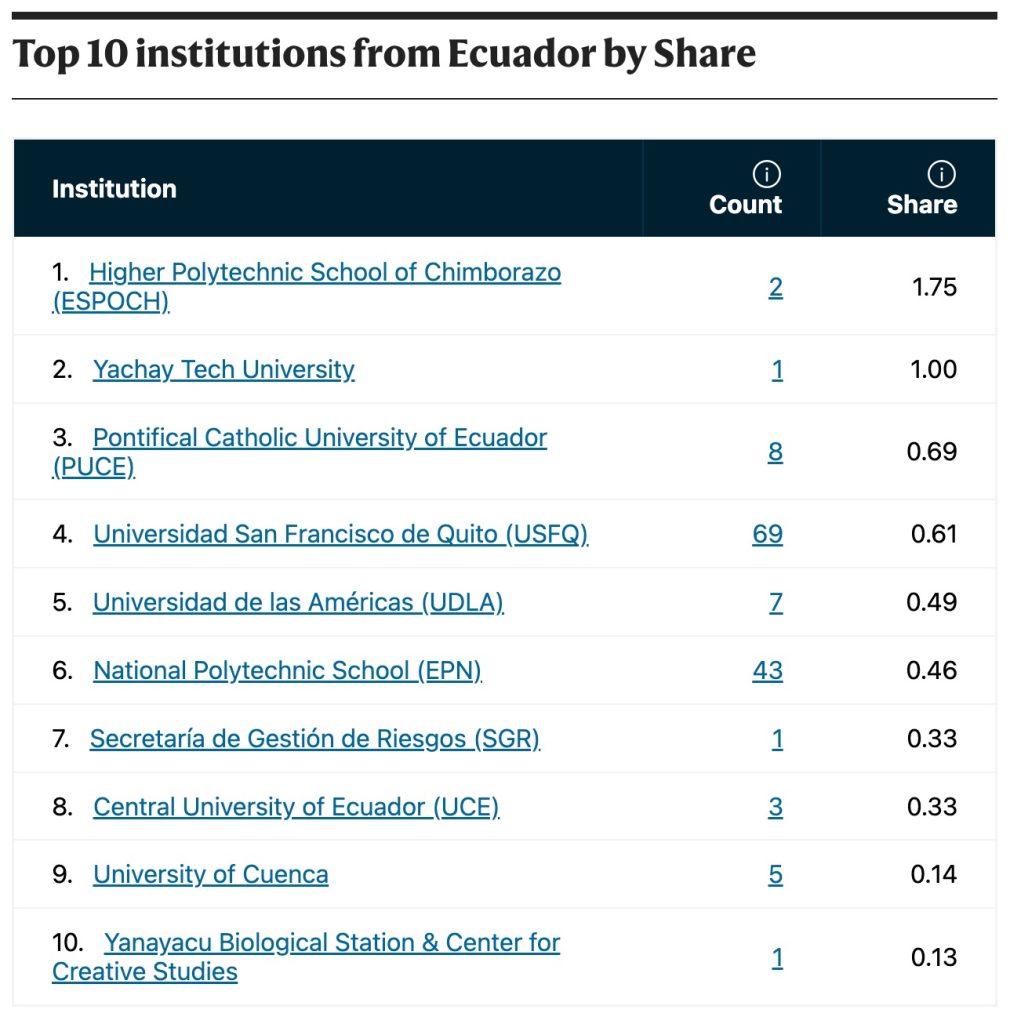
Task: Click the info icon above Share
Action: point(941,175)
